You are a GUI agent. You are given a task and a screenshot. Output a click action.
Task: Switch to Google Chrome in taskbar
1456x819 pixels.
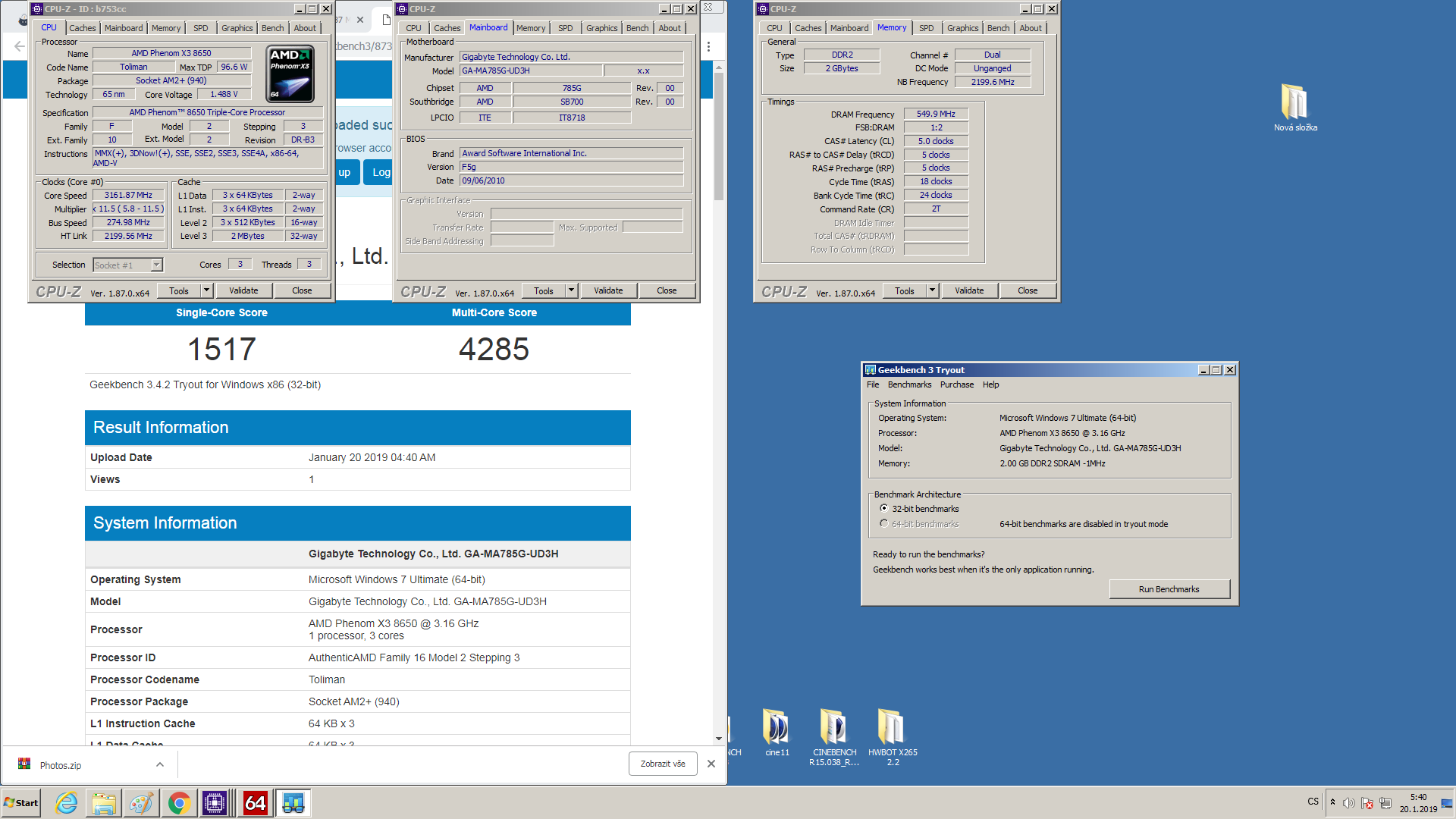[179, 803]
